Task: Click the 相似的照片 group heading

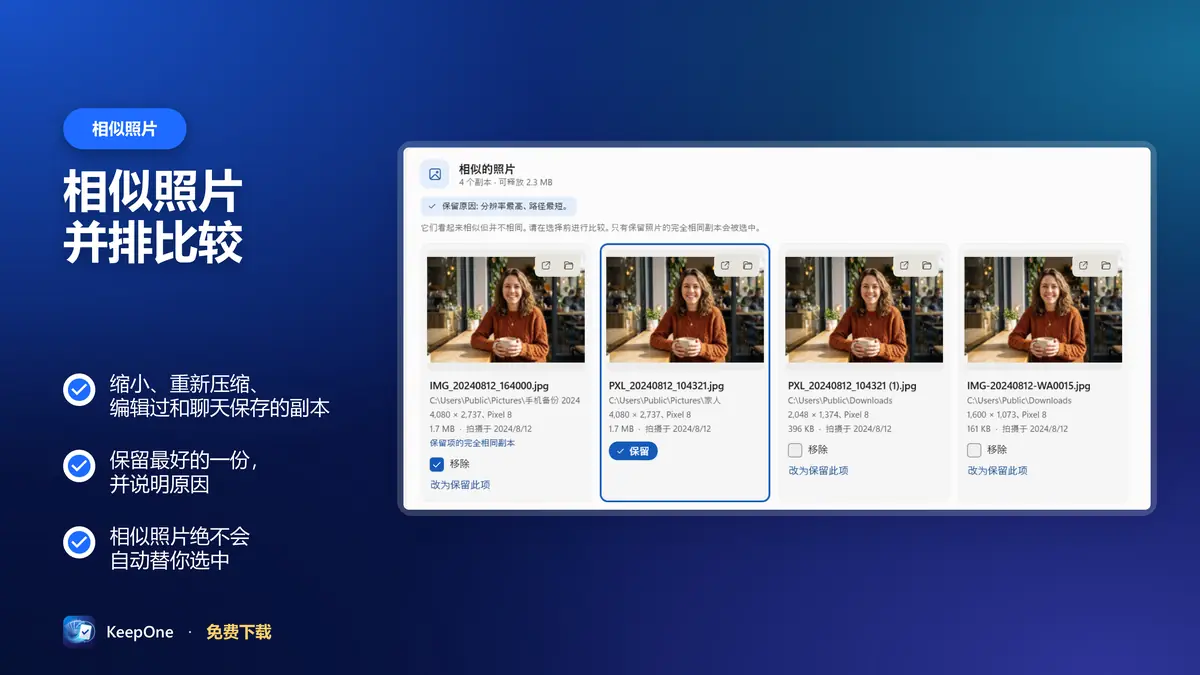Action: click(x=487, y=169)
